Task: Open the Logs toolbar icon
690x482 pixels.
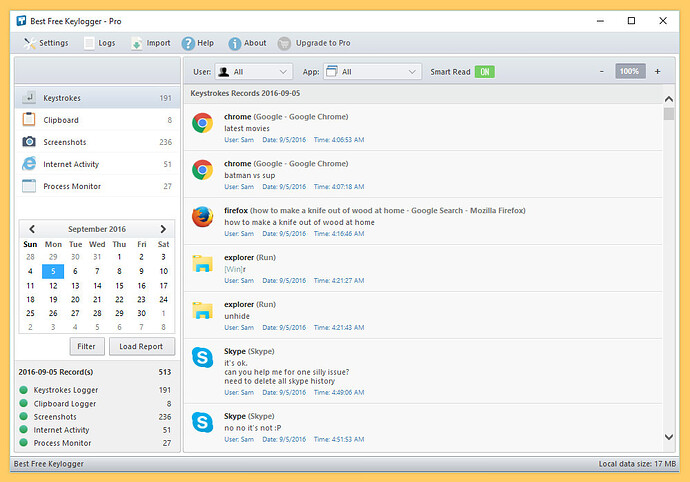Action: [x=90, y=43]
